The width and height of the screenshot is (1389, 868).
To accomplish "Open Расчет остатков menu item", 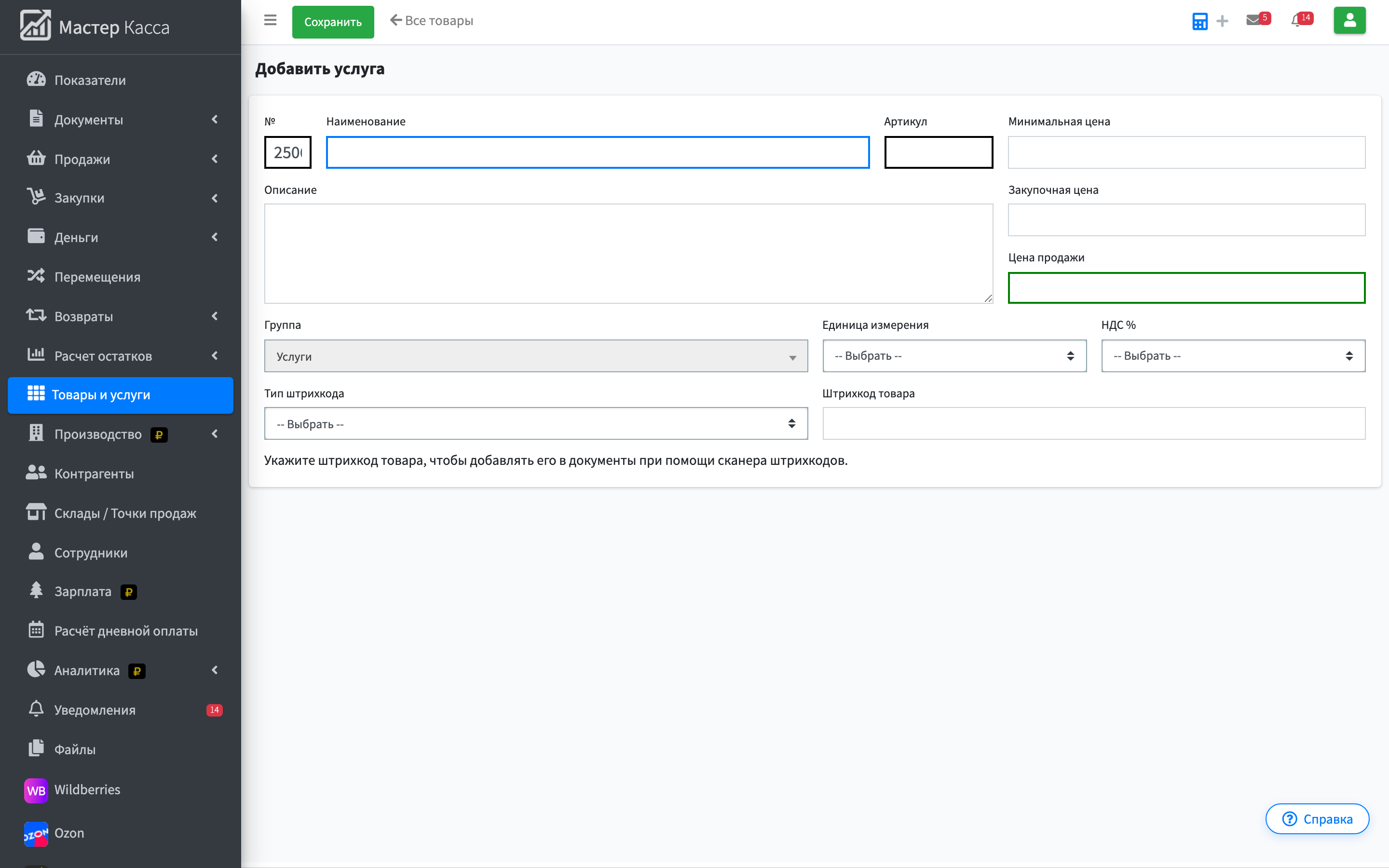I will point(121,355).
